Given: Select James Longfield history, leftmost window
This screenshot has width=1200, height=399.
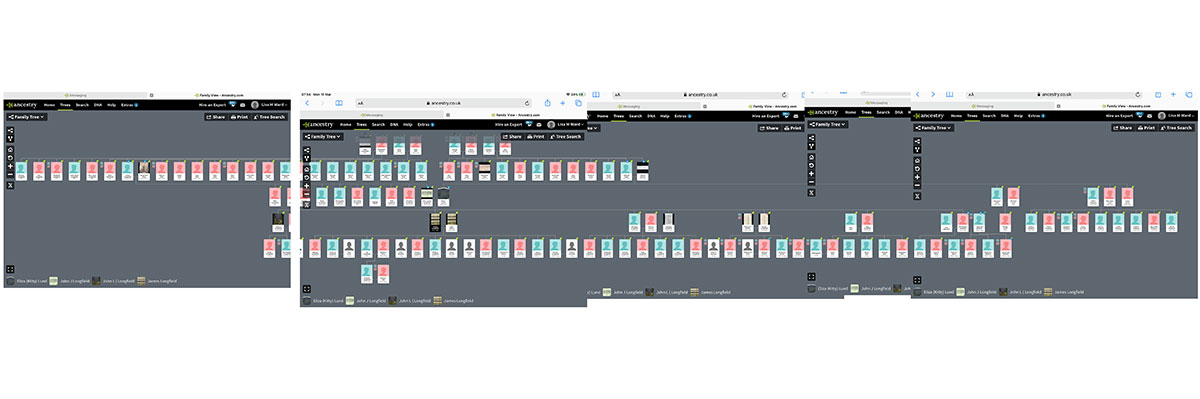Looking at the screenshot, I should (157, 281).
